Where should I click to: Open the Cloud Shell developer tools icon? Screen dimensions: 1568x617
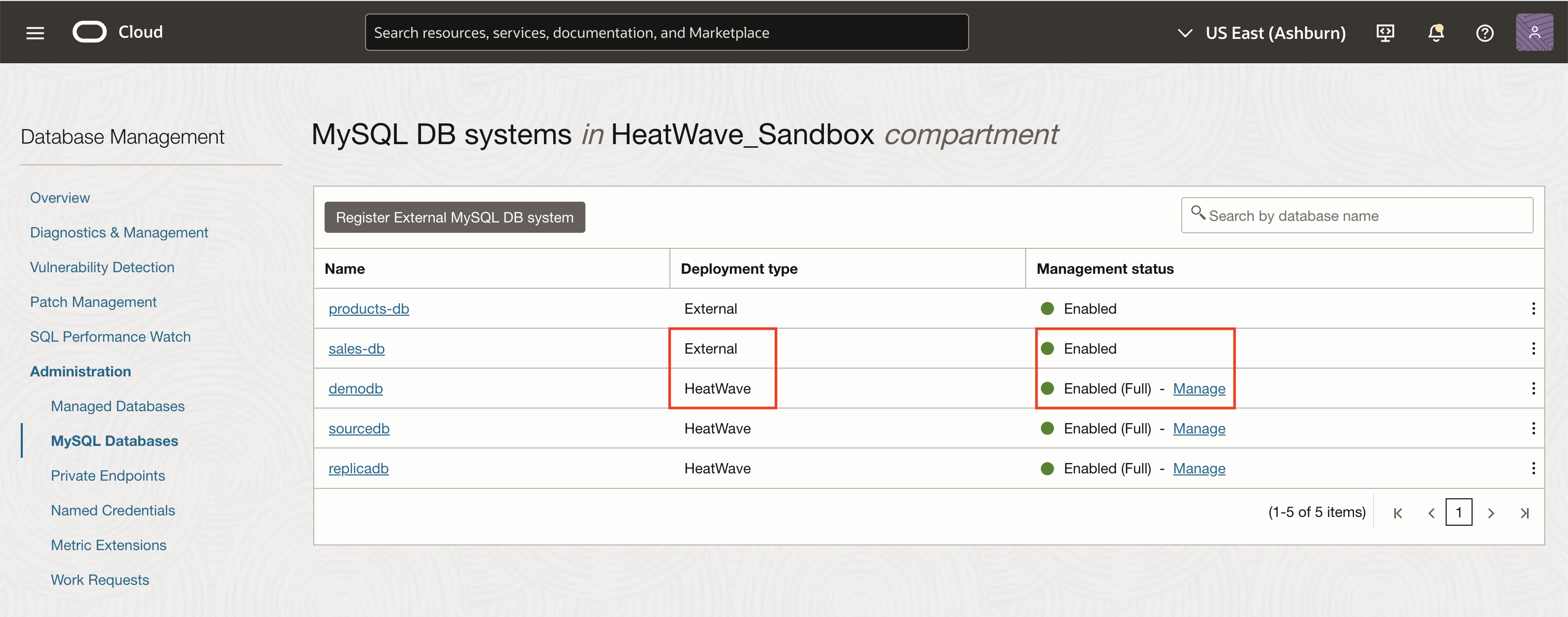coord(1385,33)
